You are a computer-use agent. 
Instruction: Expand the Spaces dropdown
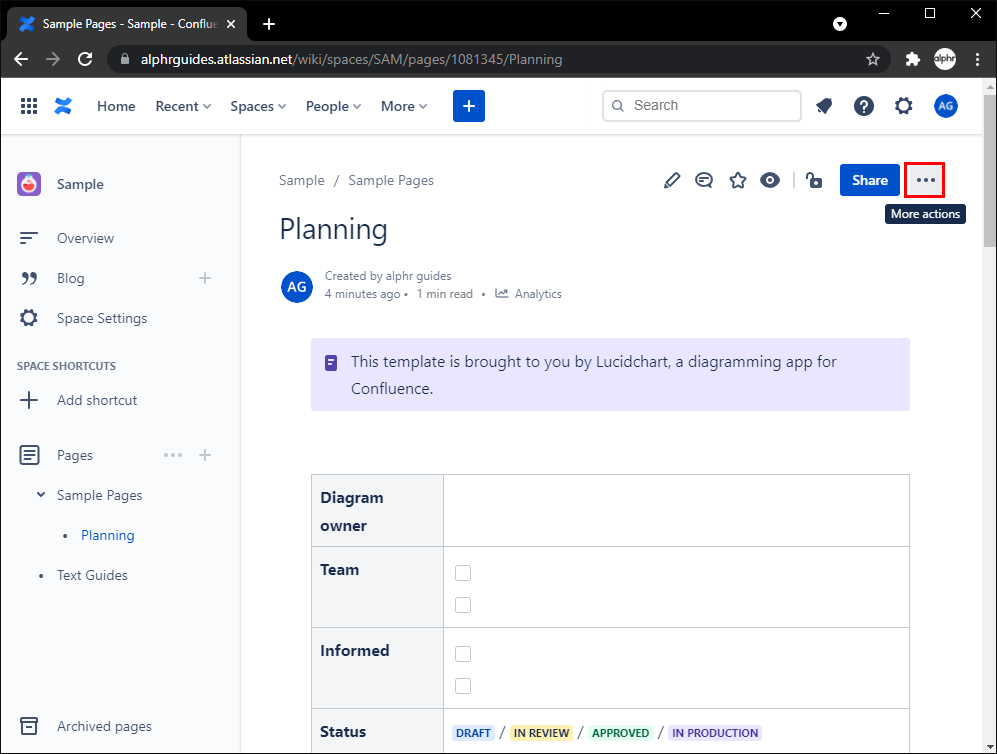[x=258, y=106]
